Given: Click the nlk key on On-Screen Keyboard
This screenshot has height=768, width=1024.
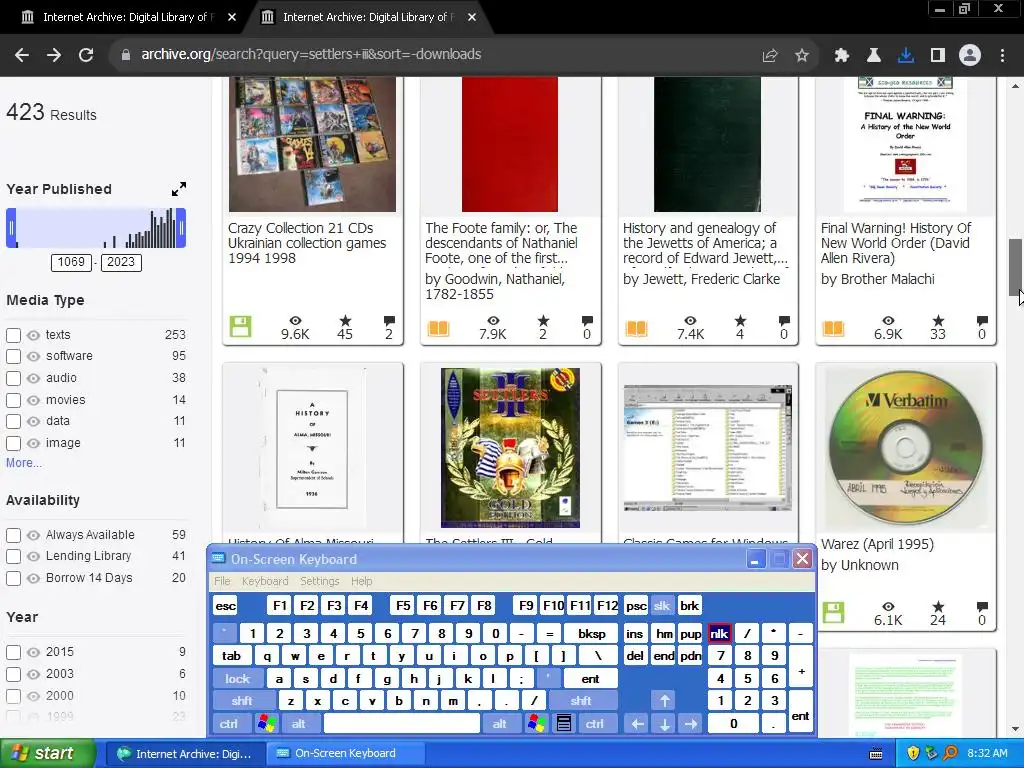Looking at the screenshot, I should (x=719, y=633).
